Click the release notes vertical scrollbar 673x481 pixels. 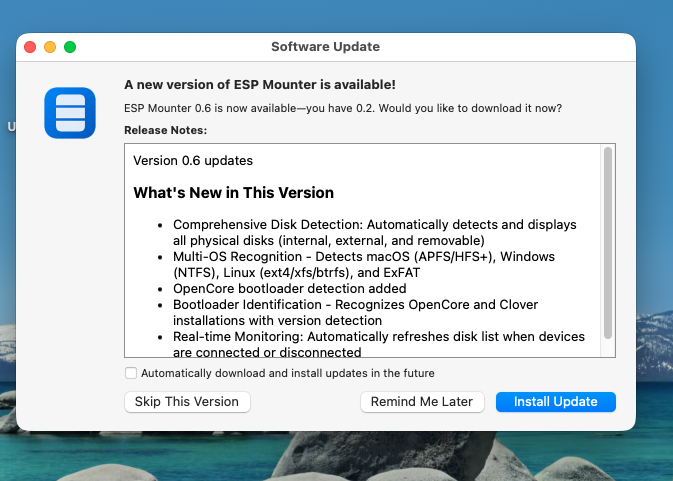(x=607, y=243)
